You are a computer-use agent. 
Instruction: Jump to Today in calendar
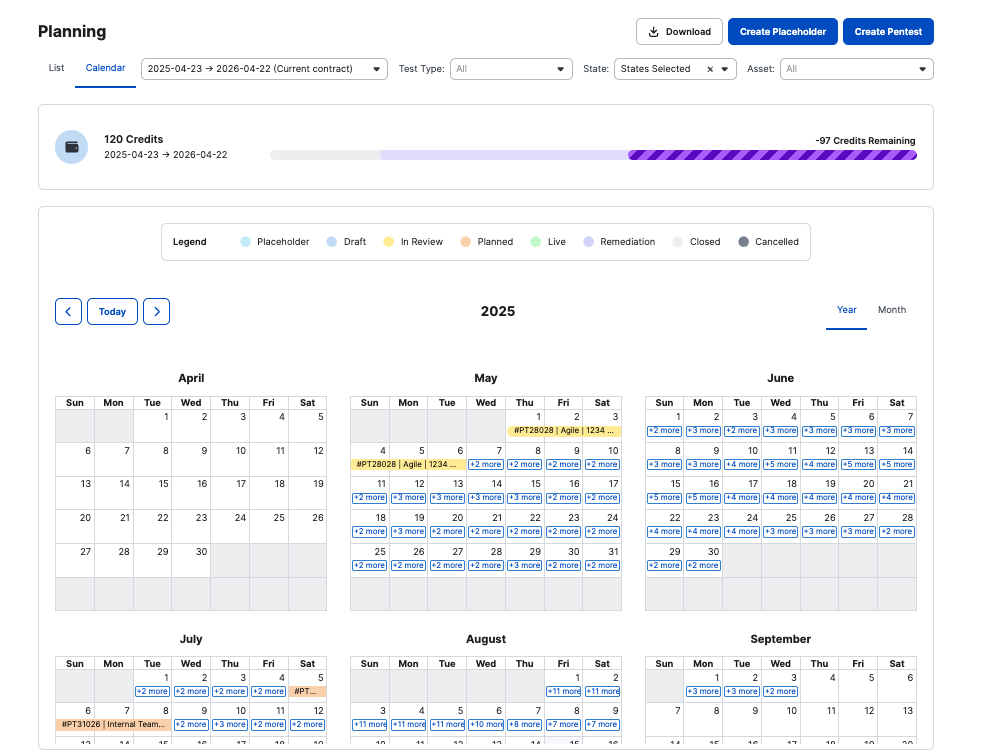tap(112, 311)
